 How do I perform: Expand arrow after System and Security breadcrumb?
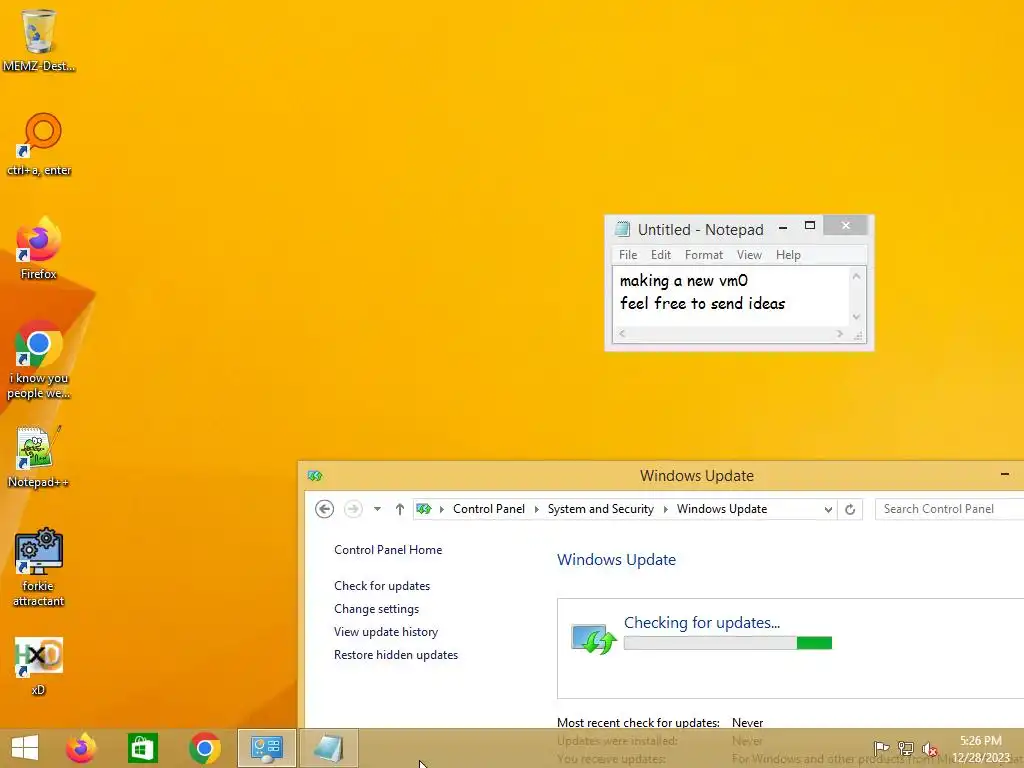tap(665, 509)
